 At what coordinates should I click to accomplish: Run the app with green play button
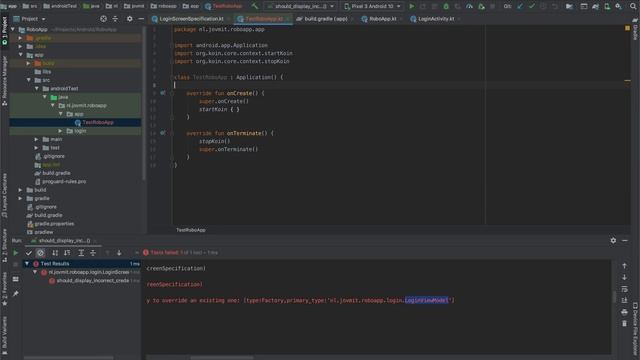[411, 6]
